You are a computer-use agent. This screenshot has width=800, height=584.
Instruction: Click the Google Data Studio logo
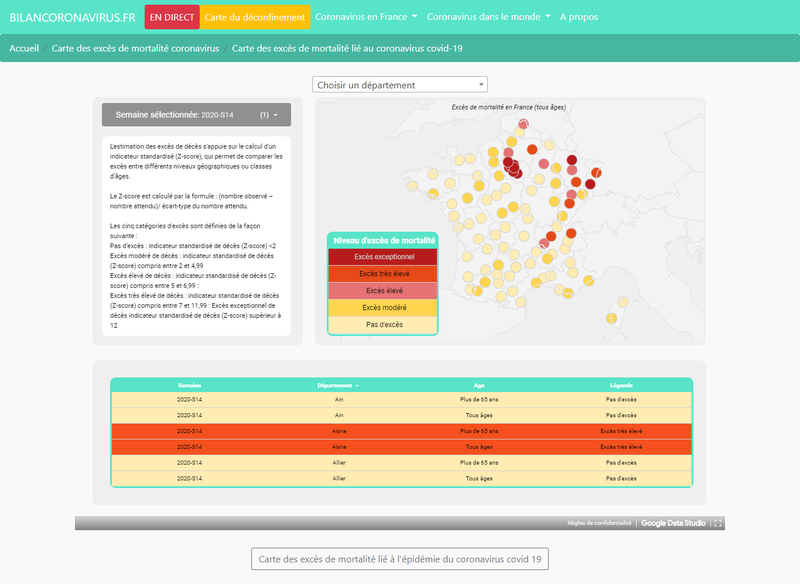pyautogui.click(x=672, y=521)
